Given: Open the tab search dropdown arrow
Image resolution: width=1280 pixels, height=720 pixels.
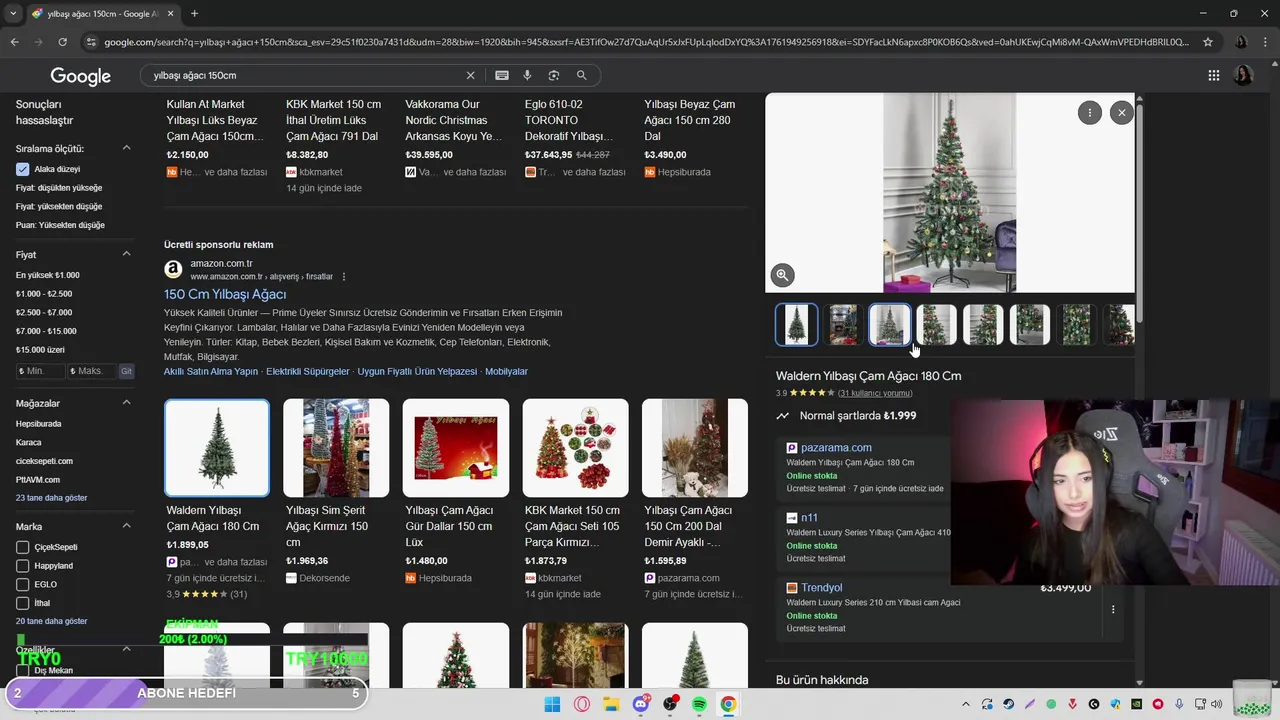Looking at the screenshot, I should click(12, 13).
